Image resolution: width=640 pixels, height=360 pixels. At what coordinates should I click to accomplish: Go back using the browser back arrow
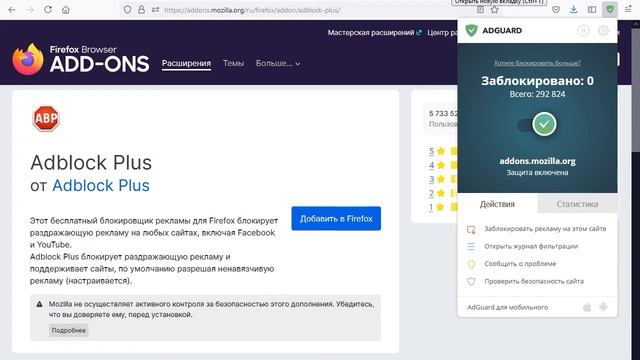(x=12, y=9)
